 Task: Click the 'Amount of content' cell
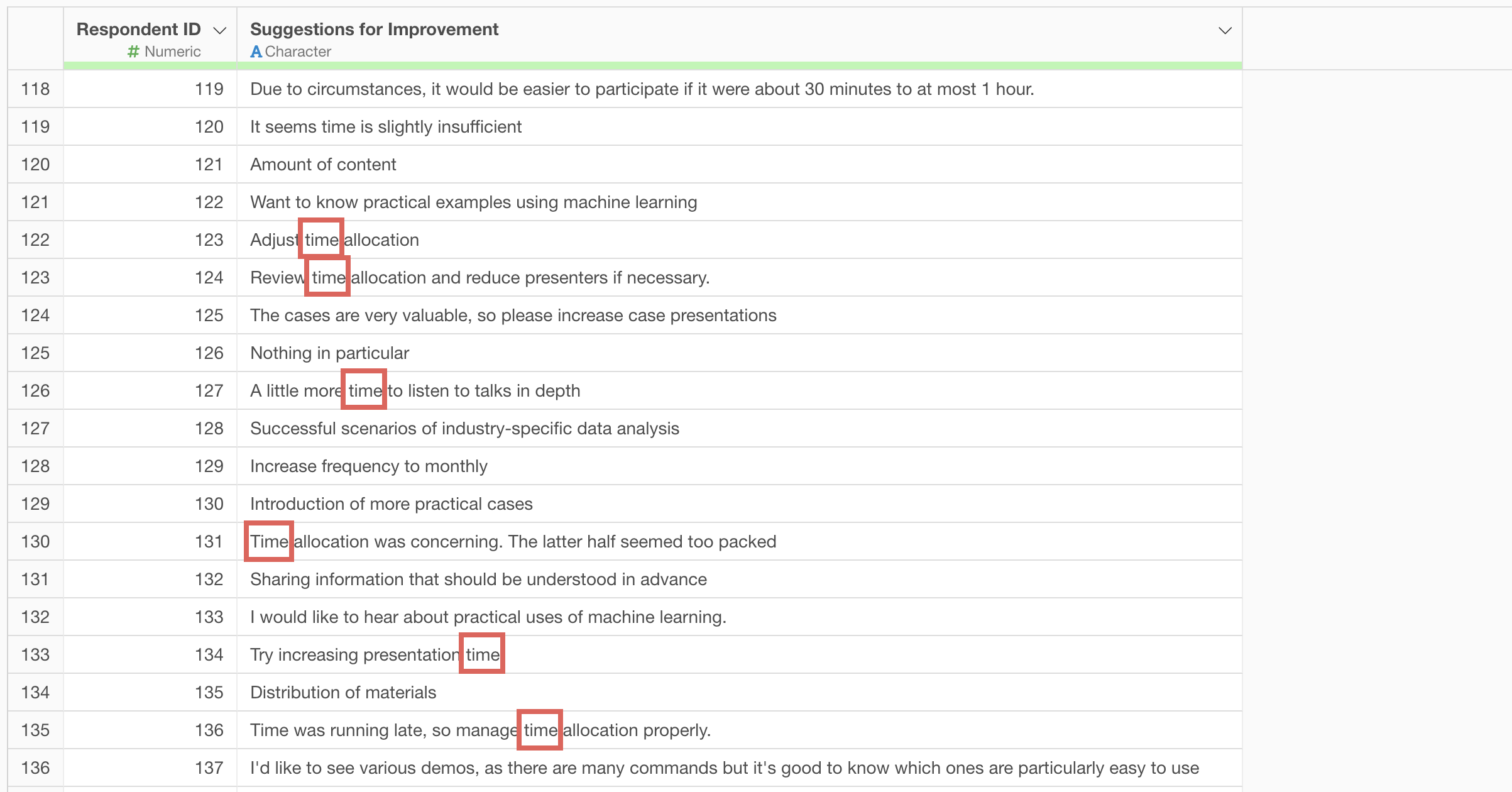(x=740, y=164)
